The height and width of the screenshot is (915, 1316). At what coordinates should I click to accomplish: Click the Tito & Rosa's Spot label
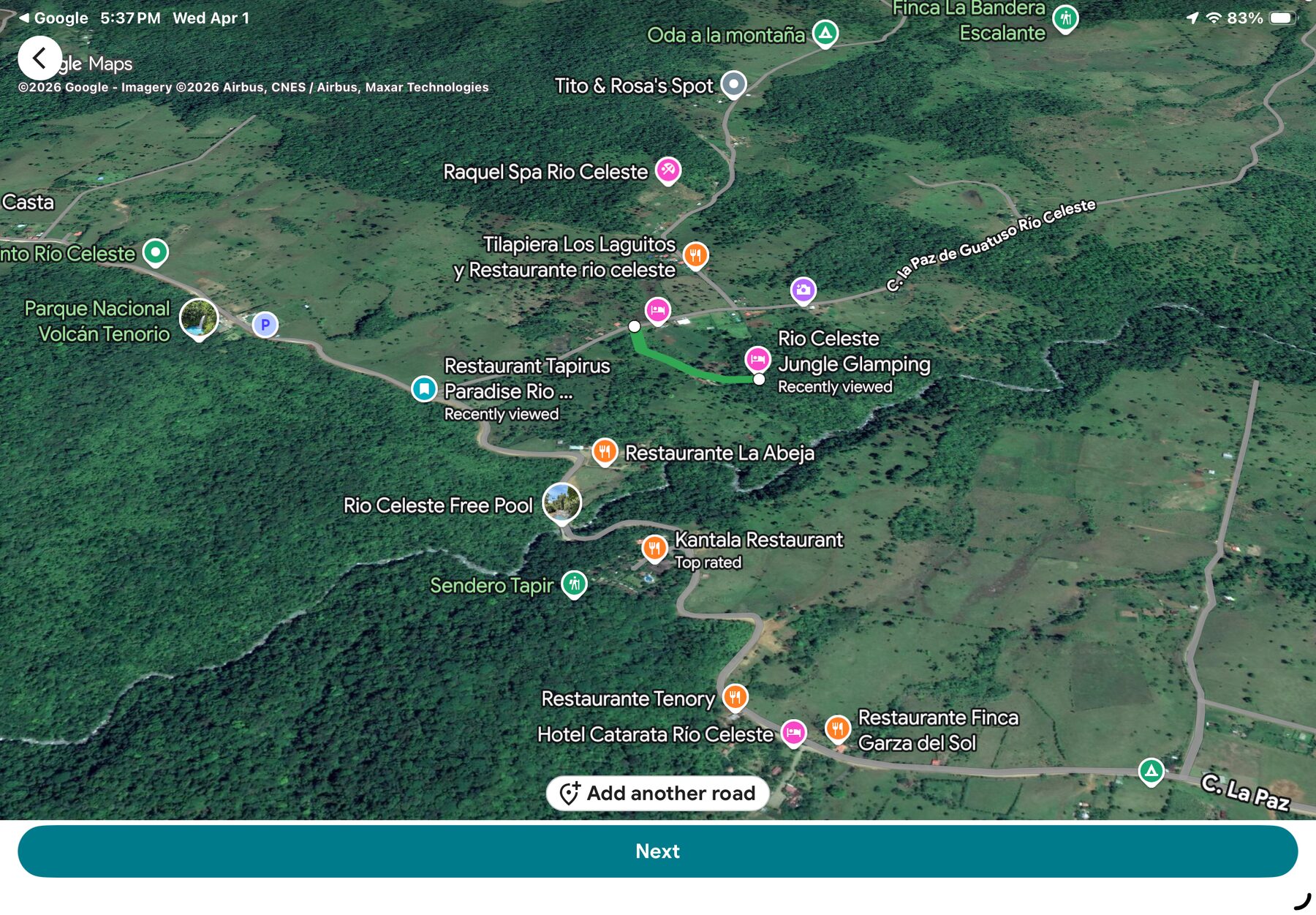tap(634, 86)
